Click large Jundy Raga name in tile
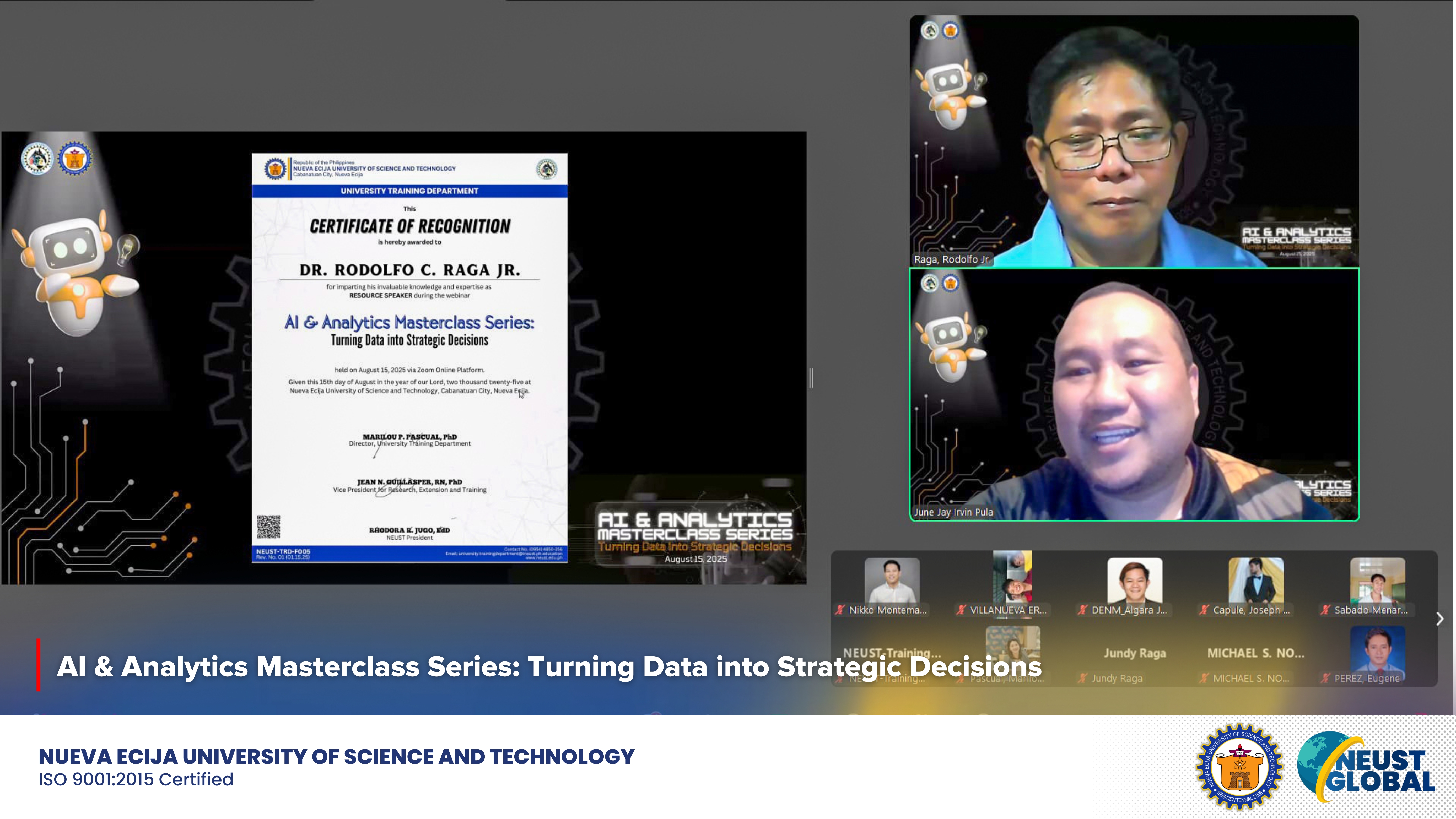 [1135, 653]
